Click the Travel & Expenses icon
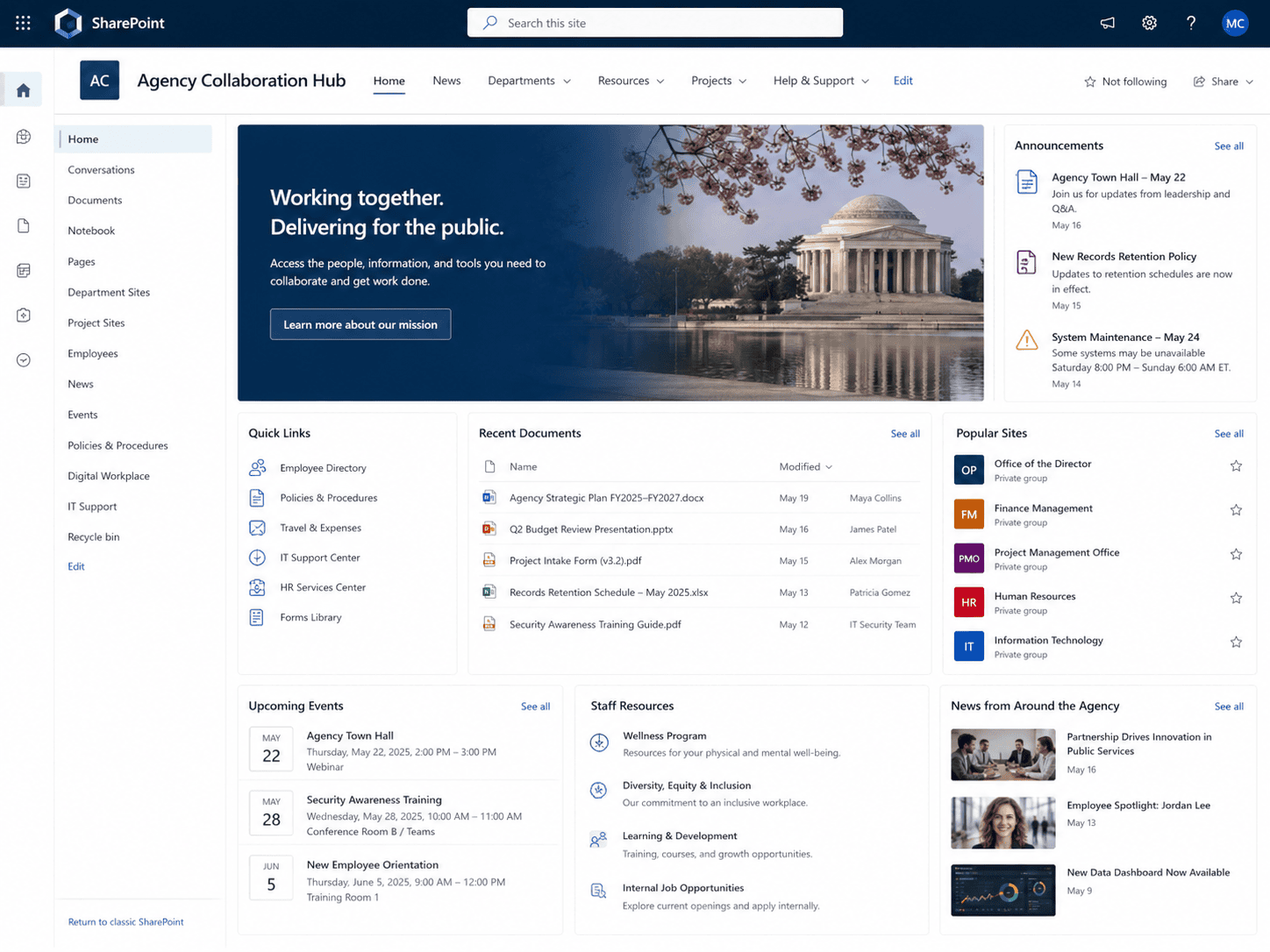1270x952 pixels. [257, 528]
